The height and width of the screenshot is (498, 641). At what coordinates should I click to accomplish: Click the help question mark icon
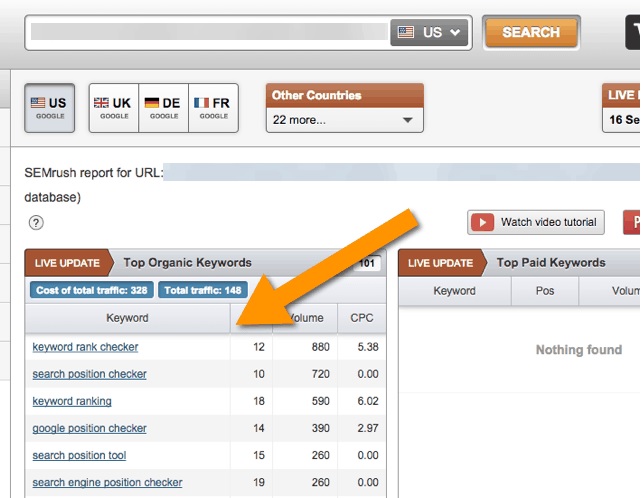[x=37, y=223]
